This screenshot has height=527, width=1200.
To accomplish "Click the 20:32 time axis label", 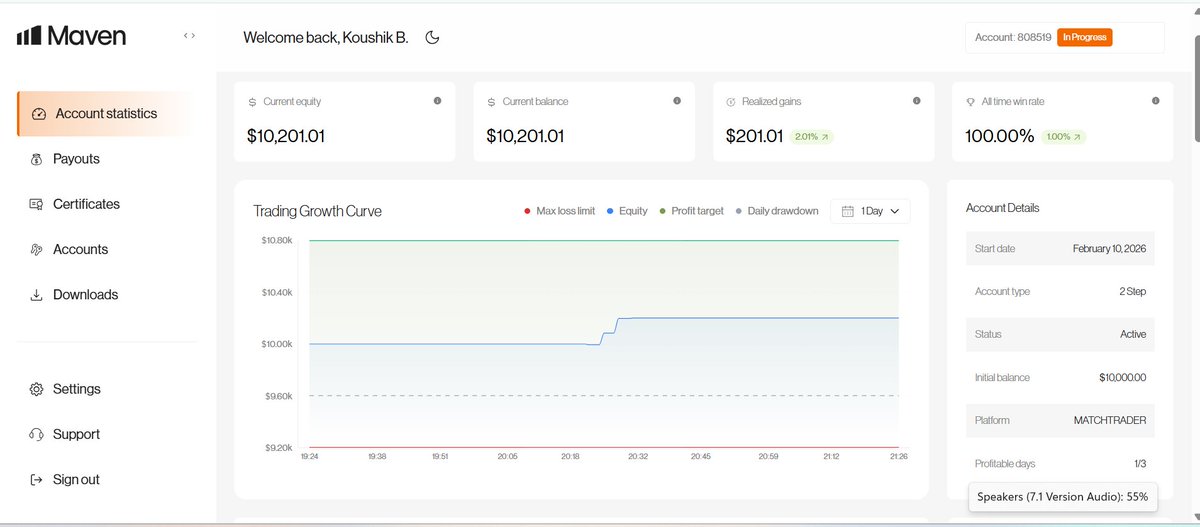I will point(638,456).
